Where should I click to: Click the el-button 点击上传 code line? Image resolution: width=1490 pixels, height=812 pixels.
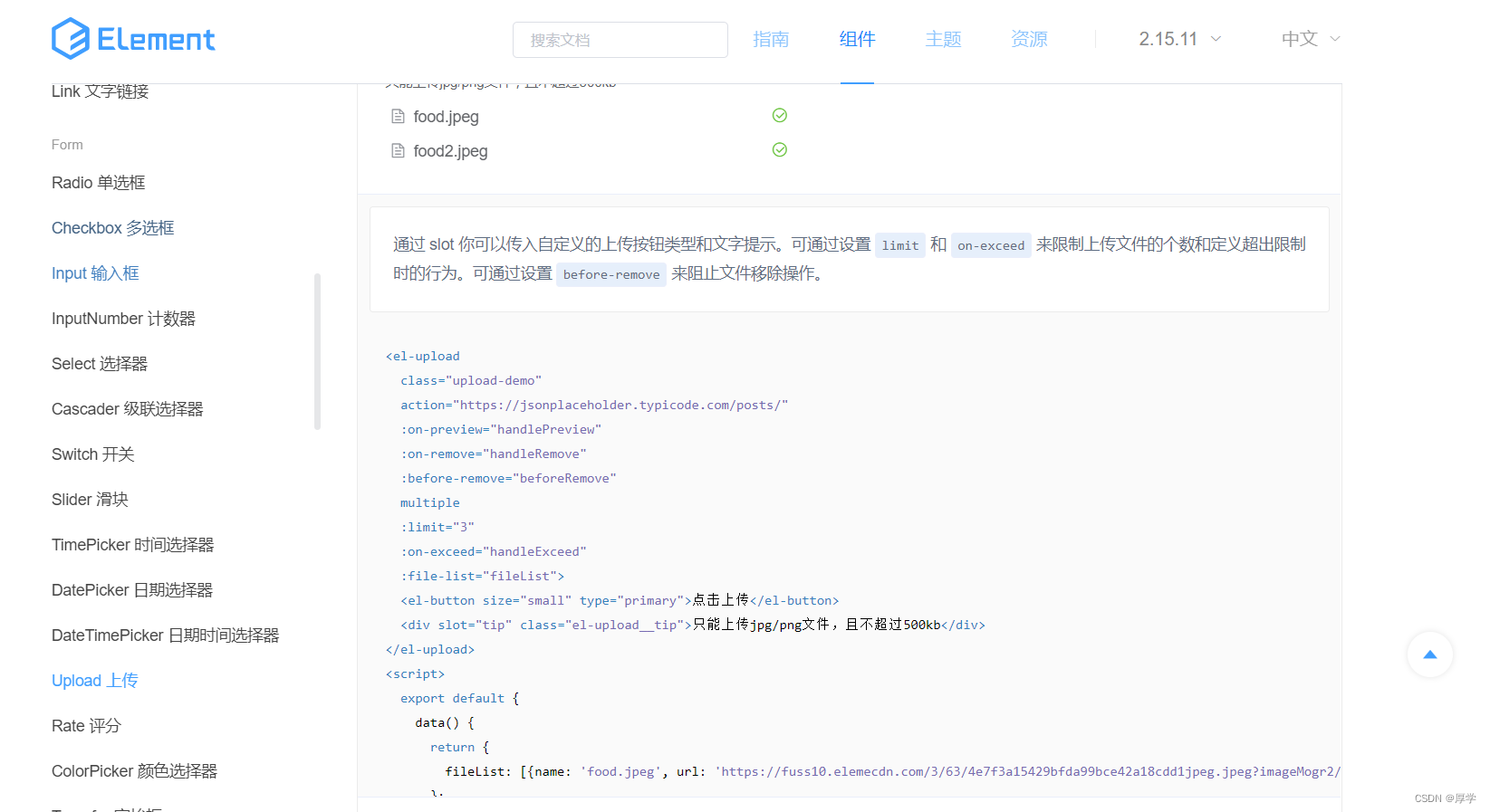pyautogui.click(x=620, y=601)
